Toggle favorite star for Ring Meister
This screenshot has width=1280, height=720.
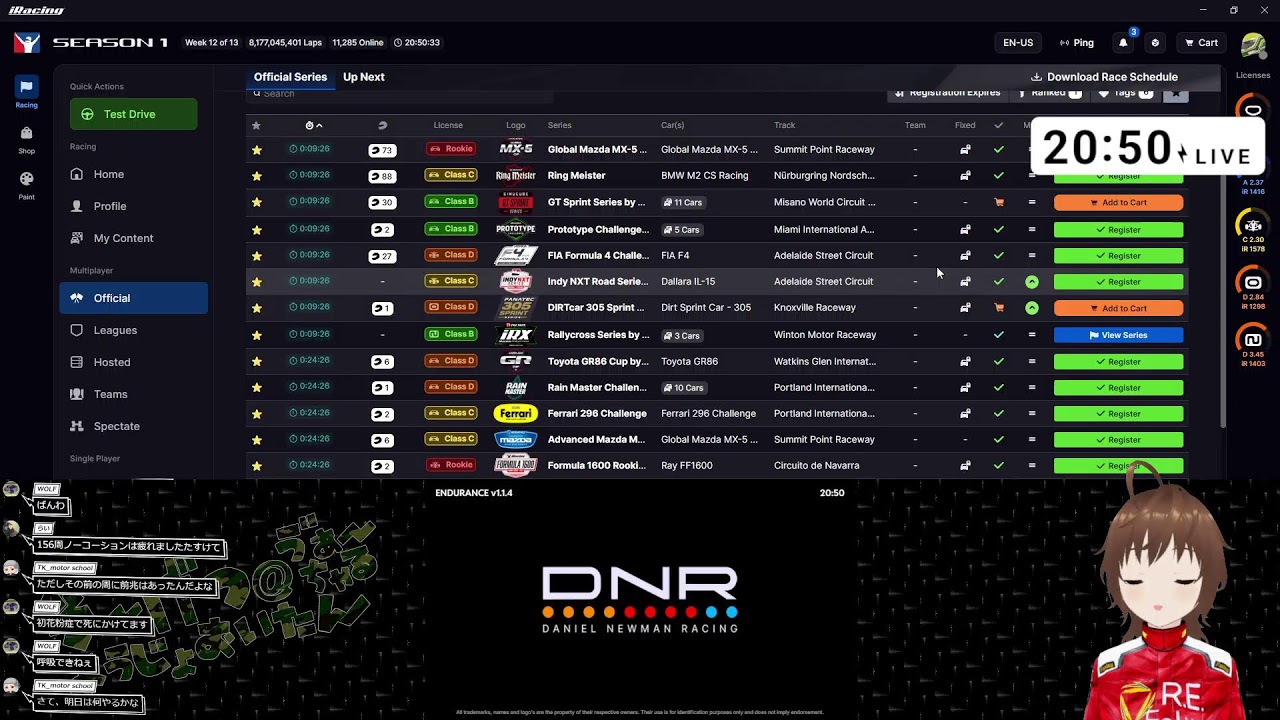(x=257, y=176)
